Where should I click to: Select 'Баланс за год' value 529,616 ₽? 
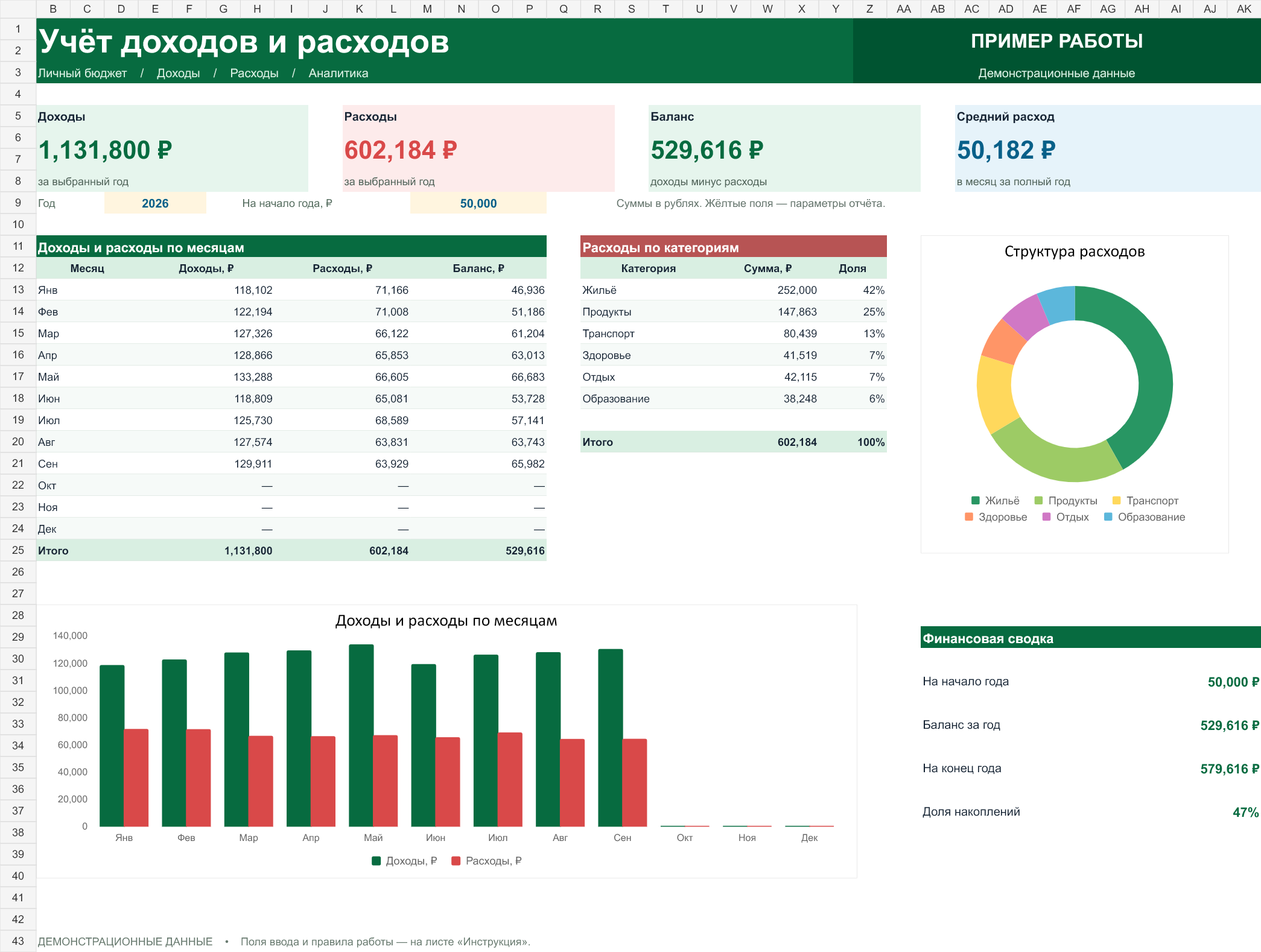pos(1229,725)
